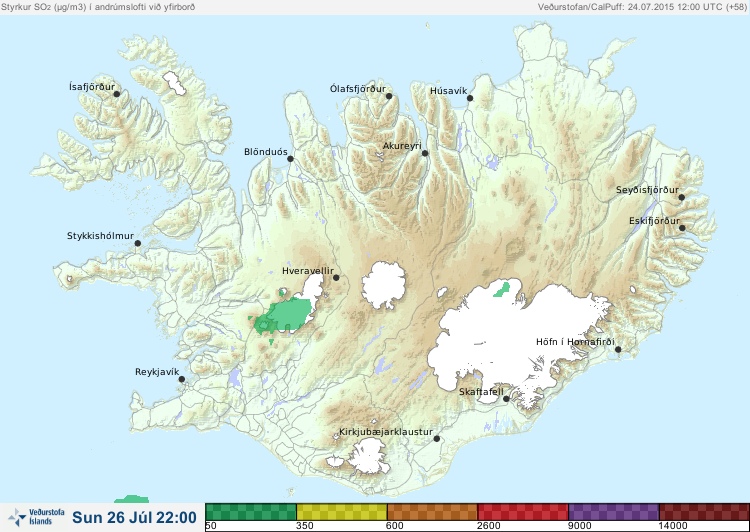750x532 pixels.
Task: Click the 'Eskifjörður' map label
Action: [x=654, y=221]
